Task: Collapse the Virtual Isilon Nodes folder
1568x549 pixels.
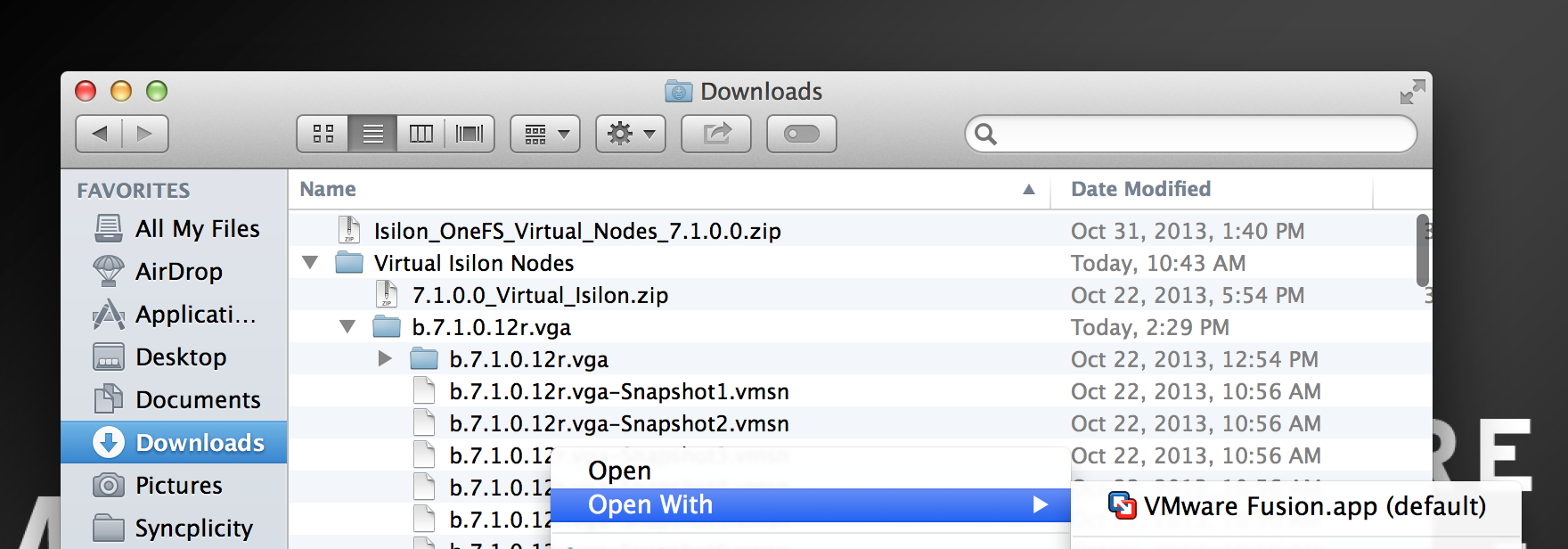Action: coord(310,263)
